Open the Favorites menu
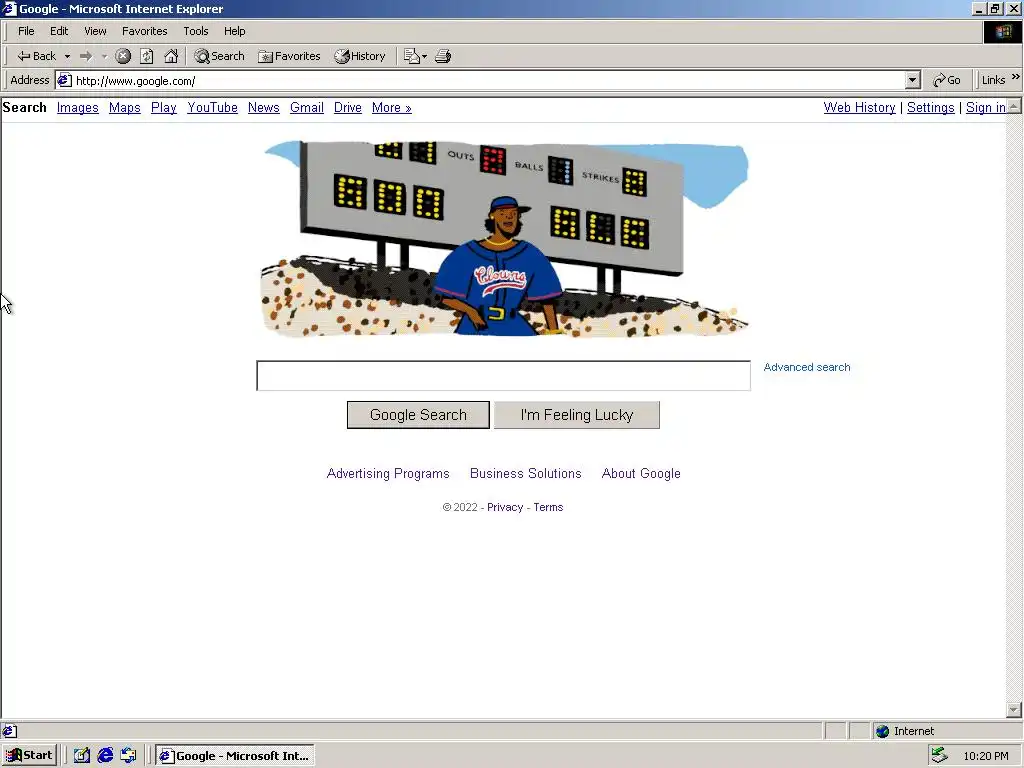This screenshot has height=768, width=1024. coord(144,31)
